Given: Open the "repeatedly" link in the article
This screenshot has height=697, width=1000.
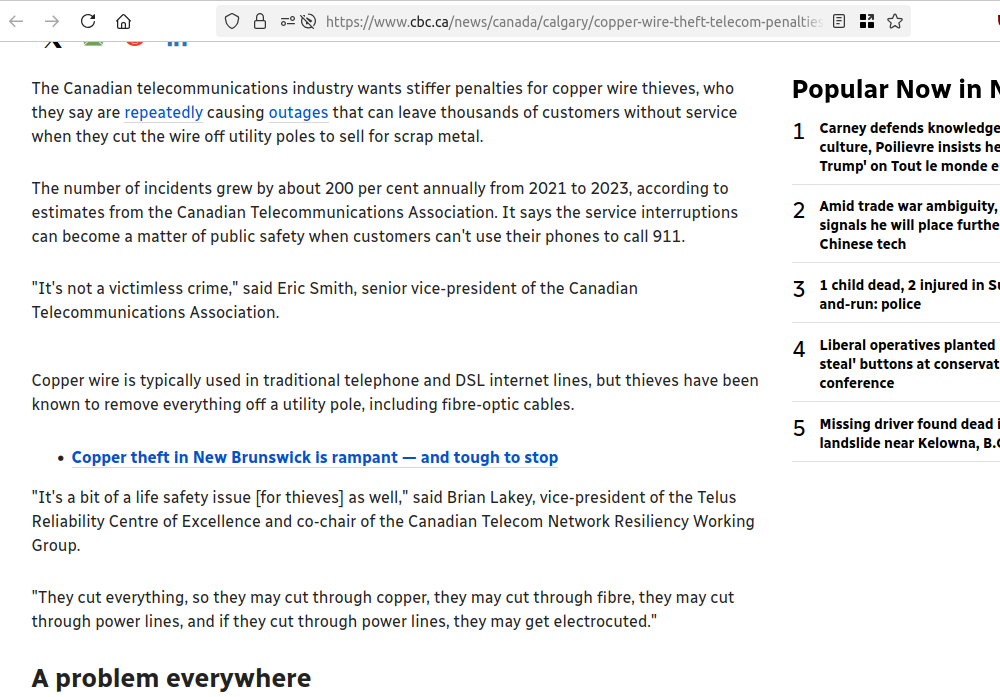Looking at the screenshot, I should (x=164, y=112).
